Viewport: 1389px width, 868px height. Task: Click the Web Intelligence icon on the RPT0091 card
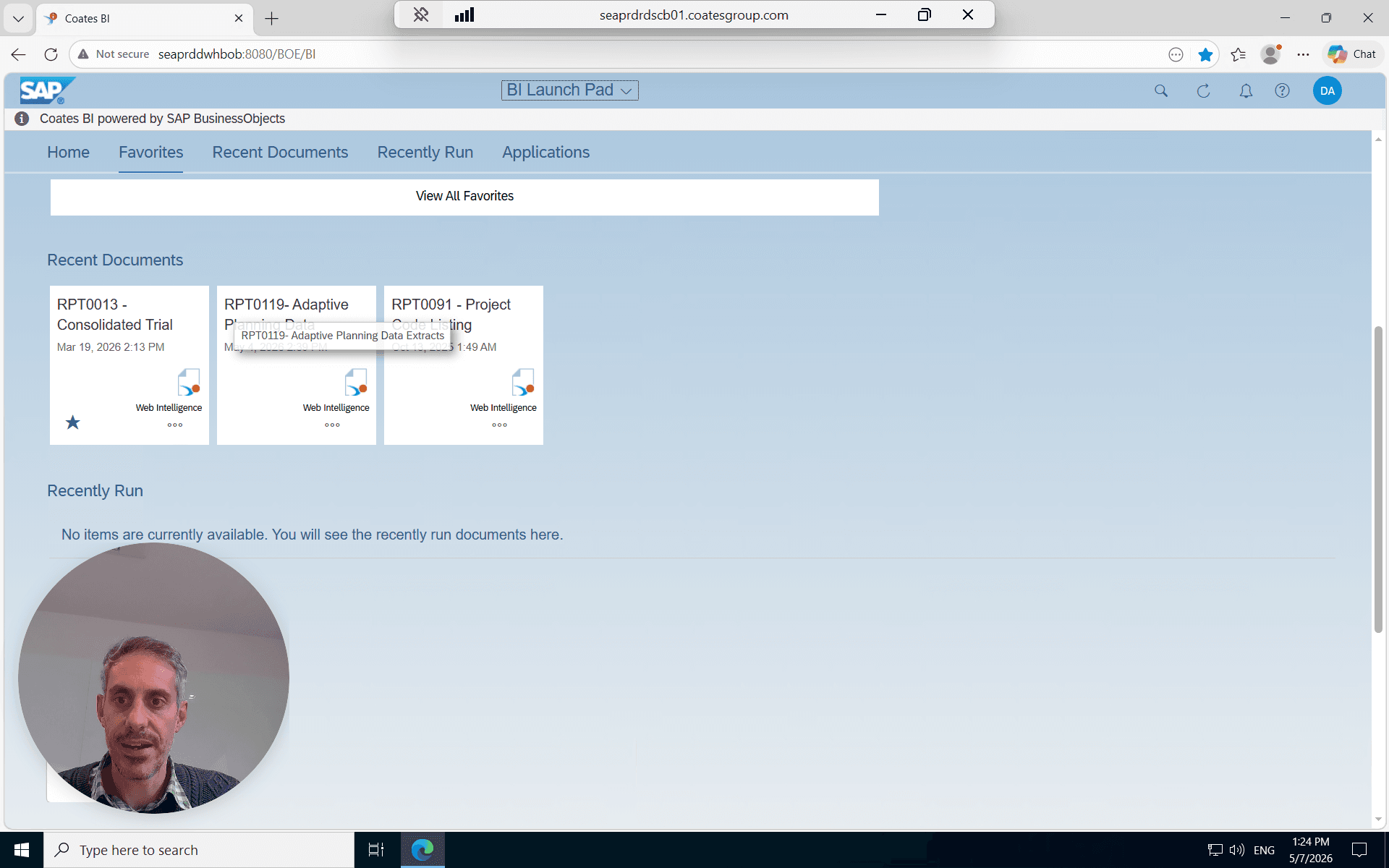pyautogui.click(x=523, y=382)
